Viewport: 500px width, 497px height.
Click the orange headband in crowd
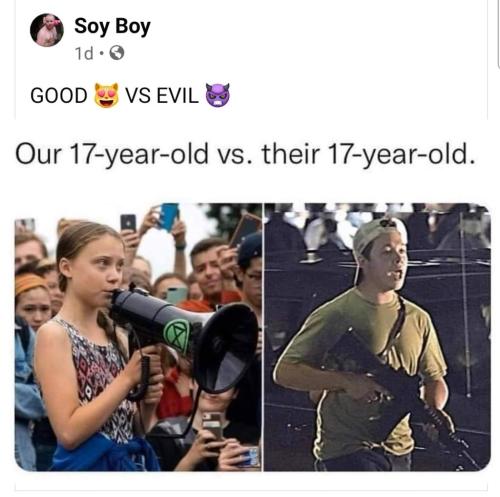point(30,283)
